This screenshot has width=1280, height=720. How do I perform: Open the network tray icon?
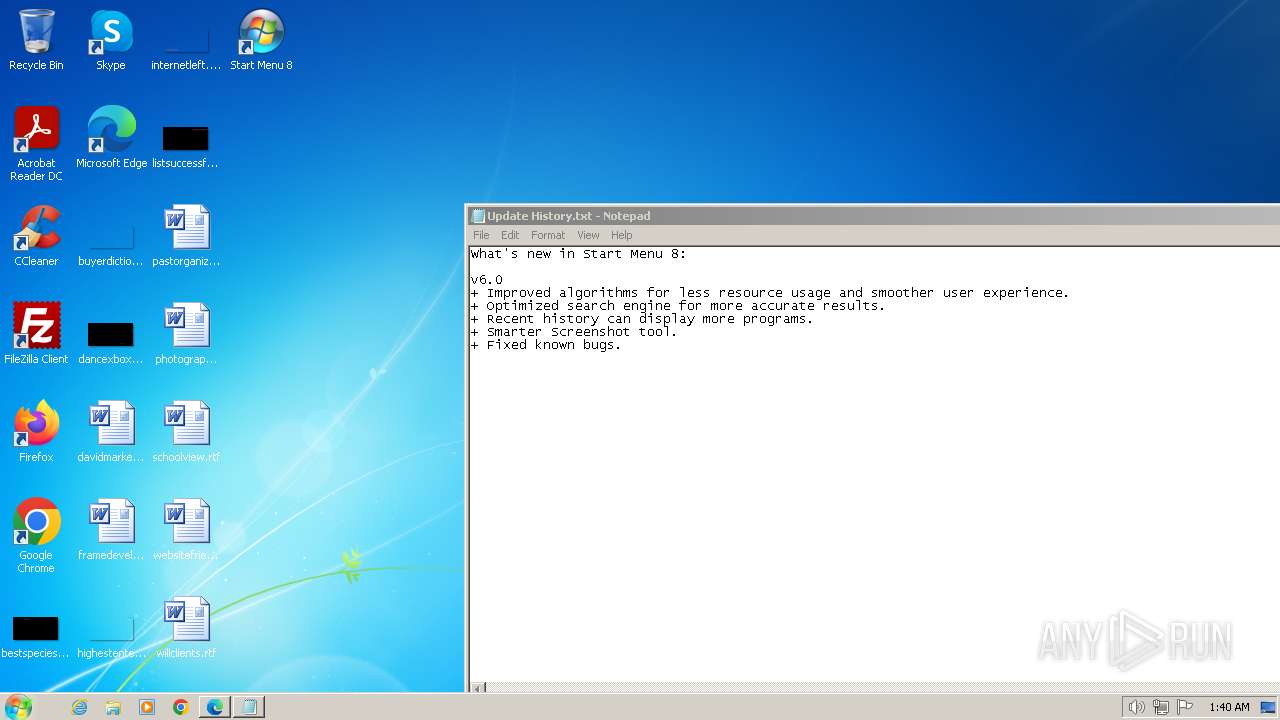(x=1161, y=707)
